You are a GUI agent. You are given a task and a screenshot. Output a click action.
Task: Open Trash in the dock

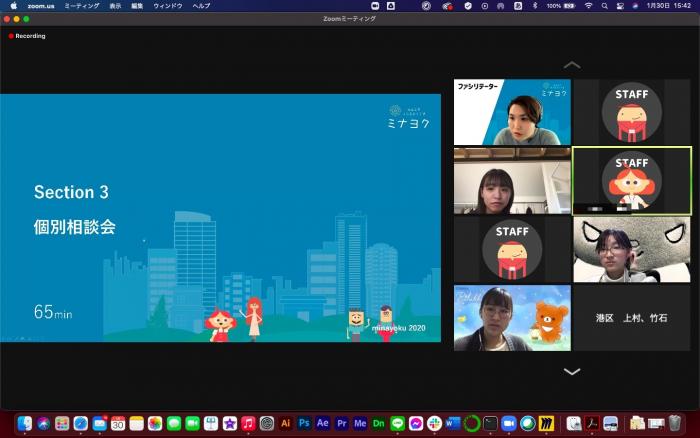(x=675, y=423)
